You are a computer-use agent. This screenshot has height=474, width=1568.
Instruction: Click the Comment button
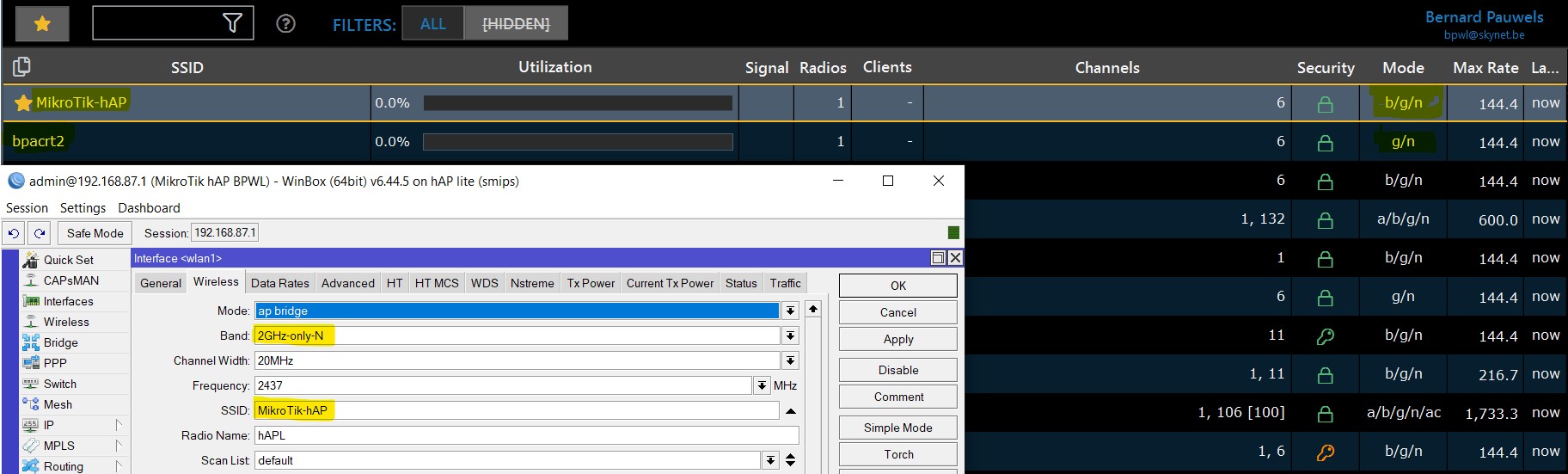(x=898, y=397)
